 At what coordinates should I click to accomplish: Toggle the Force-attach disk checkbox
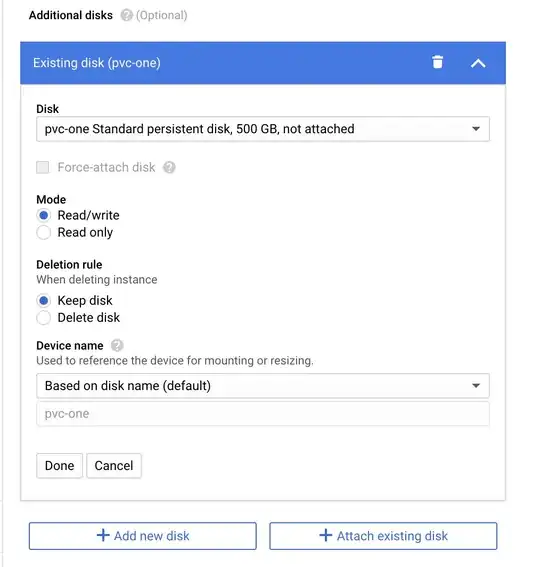(x=43, y=167)
